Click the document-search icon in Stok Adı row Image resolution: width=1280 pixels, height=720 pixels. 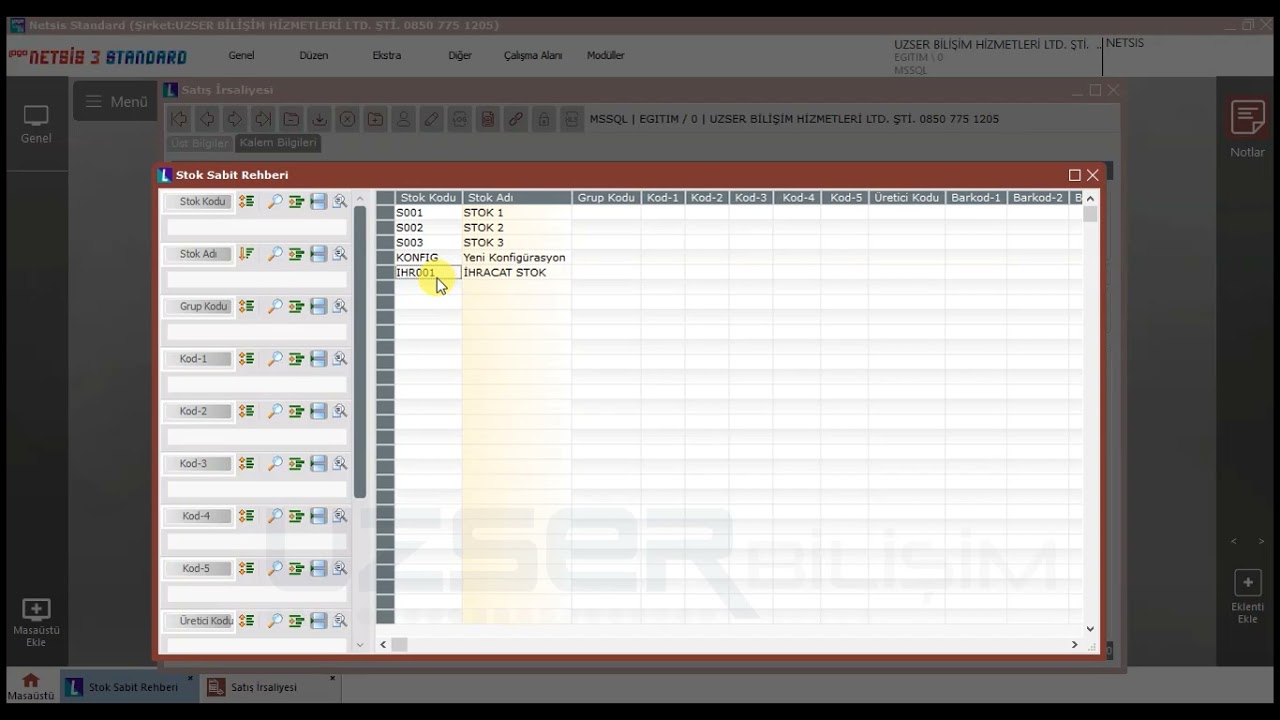tap(340, 254)
